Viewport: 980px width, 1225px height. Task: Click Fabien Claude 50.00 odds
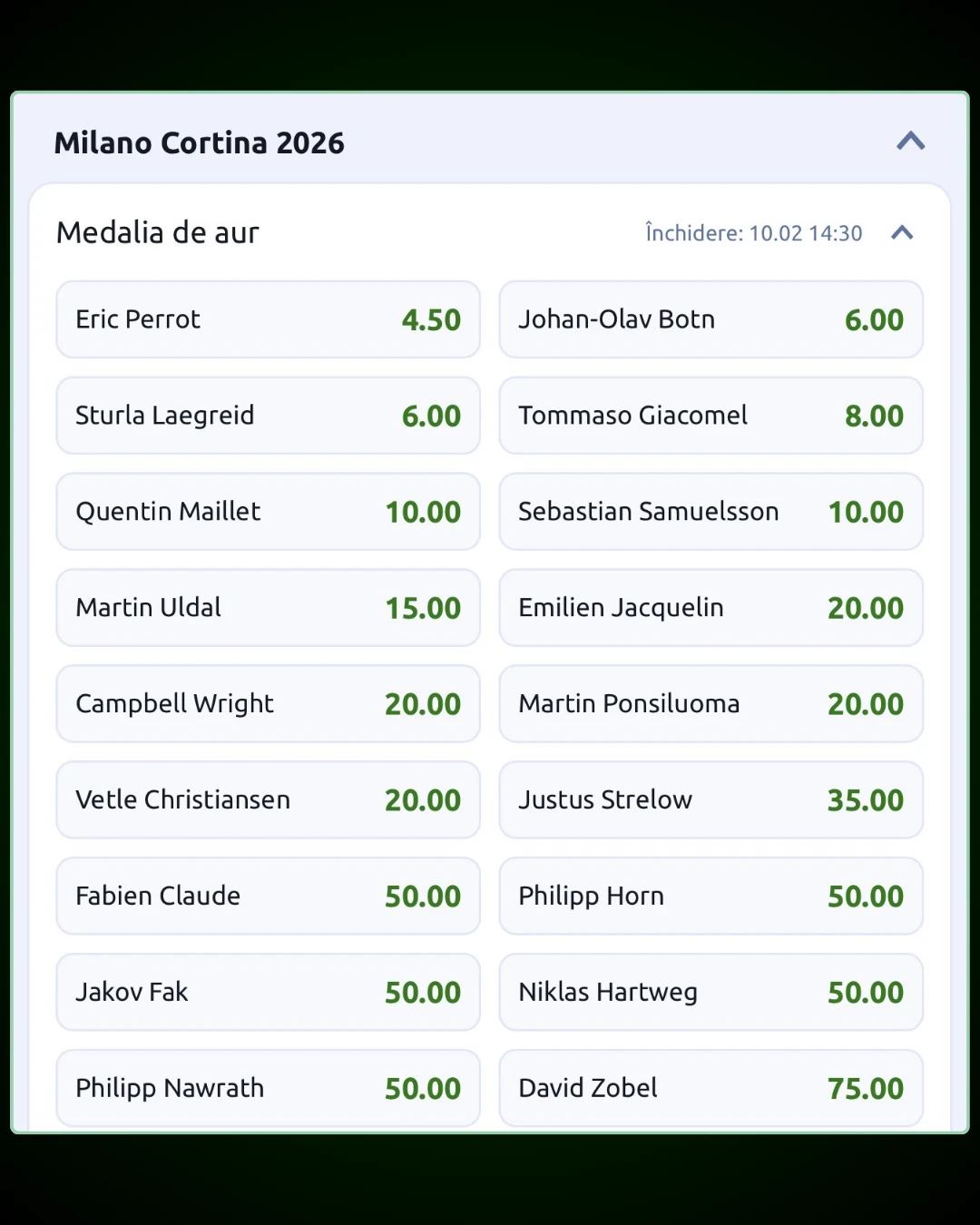tap(268, 897)
